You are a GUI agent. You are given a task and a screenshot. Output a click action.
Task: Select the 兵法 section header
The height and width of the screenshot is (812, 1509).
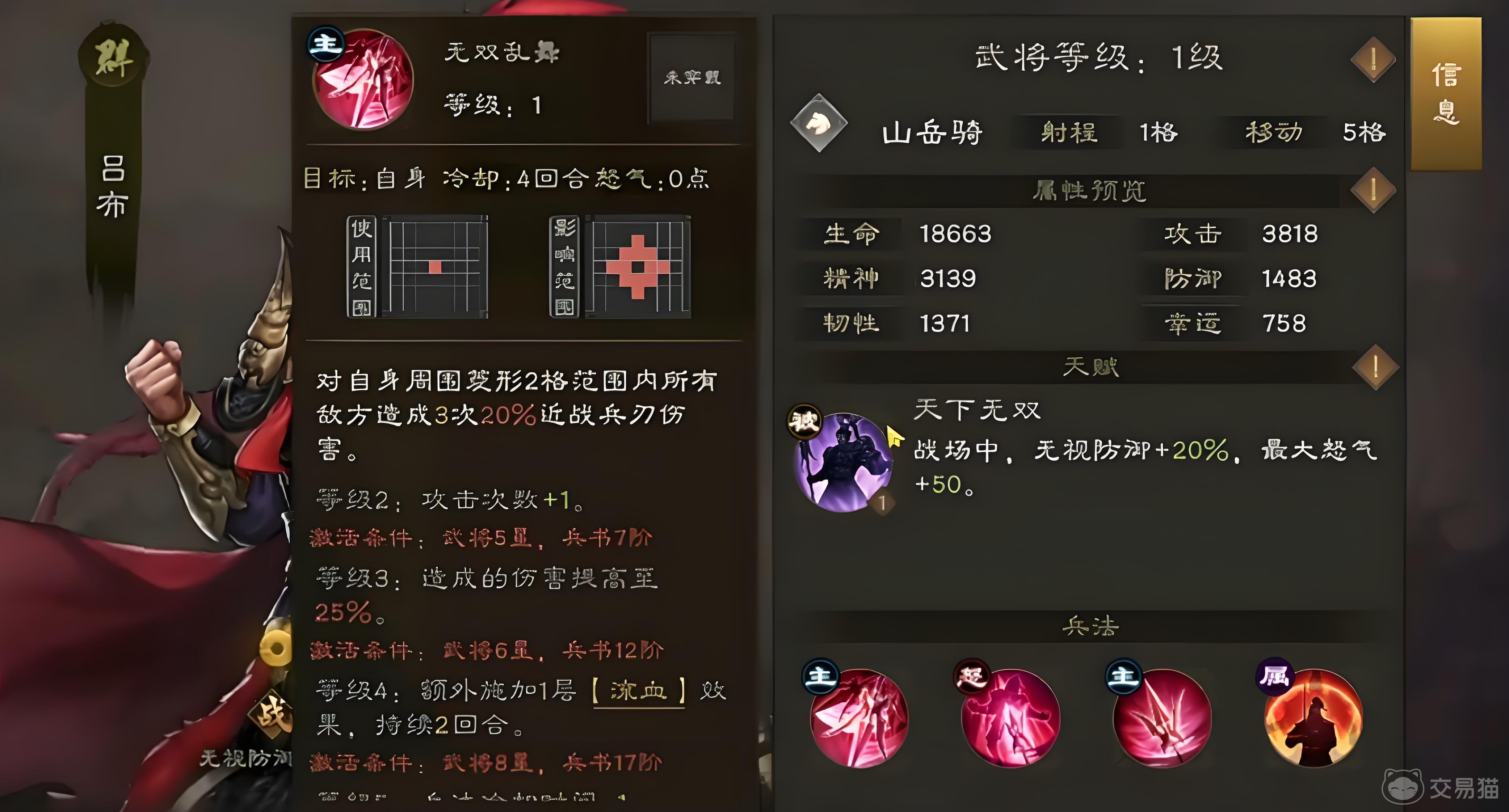(1090, 626)
